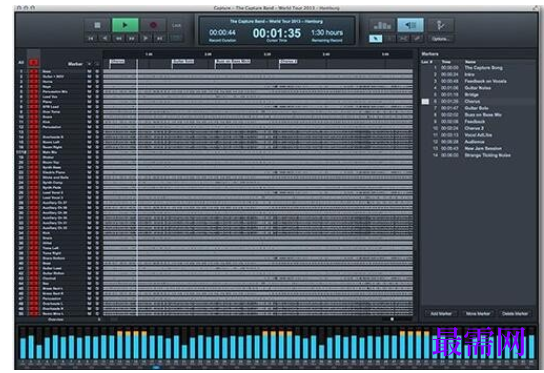Solo track 2 using its S button
544x373 pixels.
pyautogui.click(x=97, y=77)
